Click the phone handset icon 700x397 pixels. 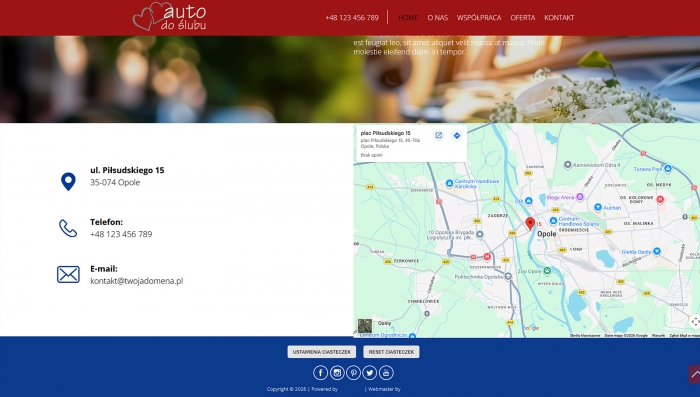point(68,228)
